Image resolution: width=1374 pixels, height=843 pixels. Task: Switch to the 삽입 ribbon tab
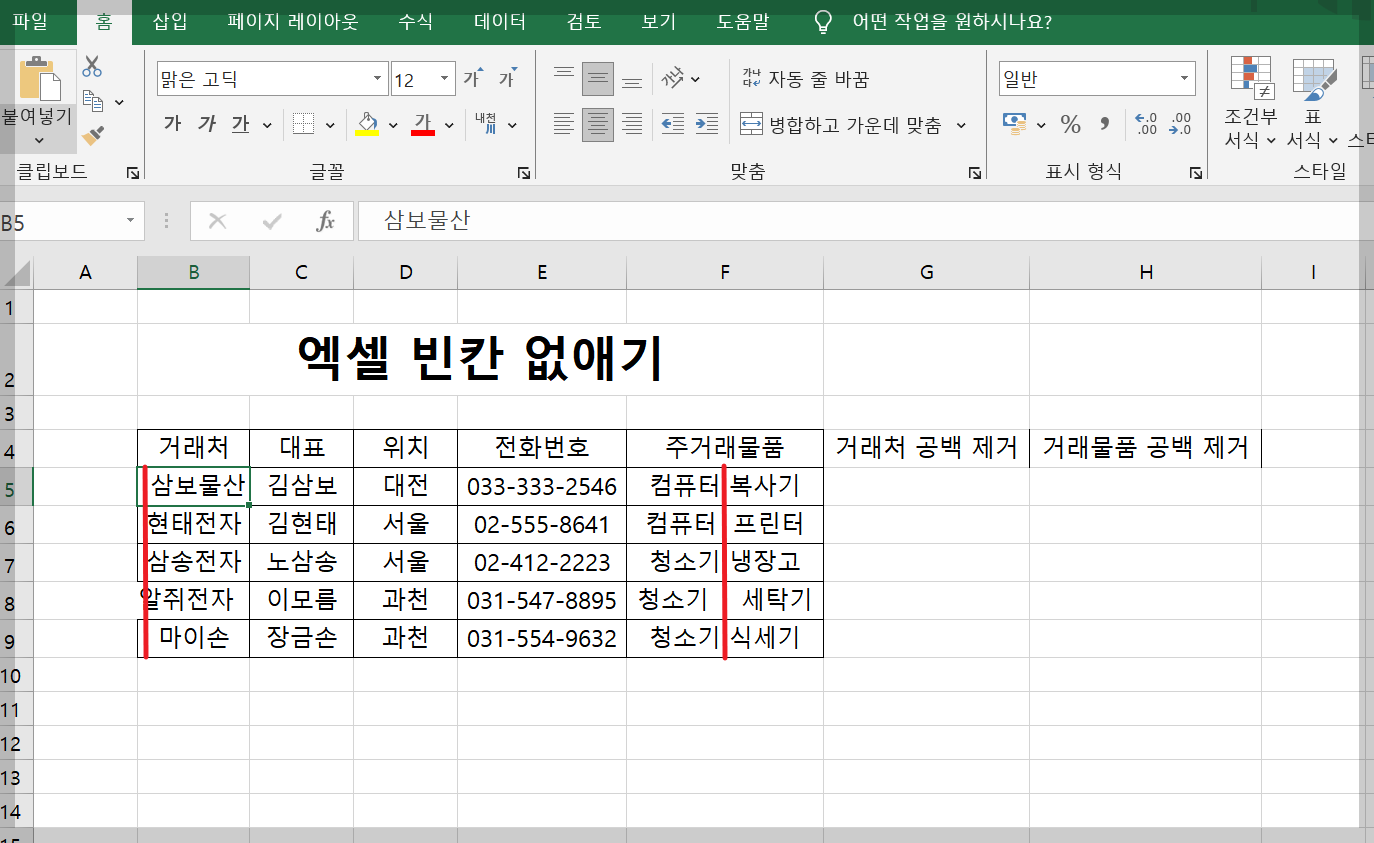(170, 21)
